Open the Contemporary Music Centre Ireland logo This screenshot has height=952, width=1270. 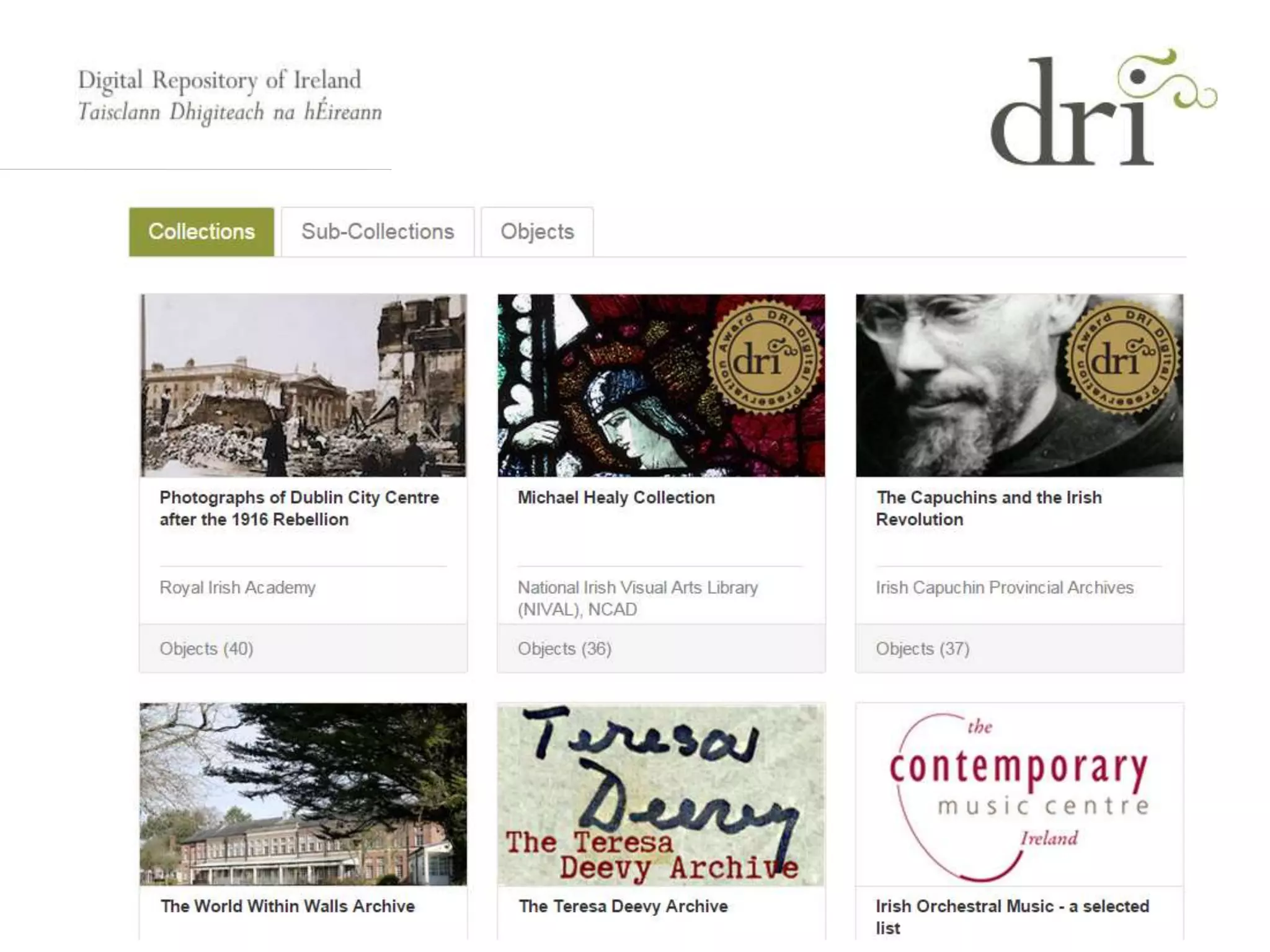[x=1019, y=795]
